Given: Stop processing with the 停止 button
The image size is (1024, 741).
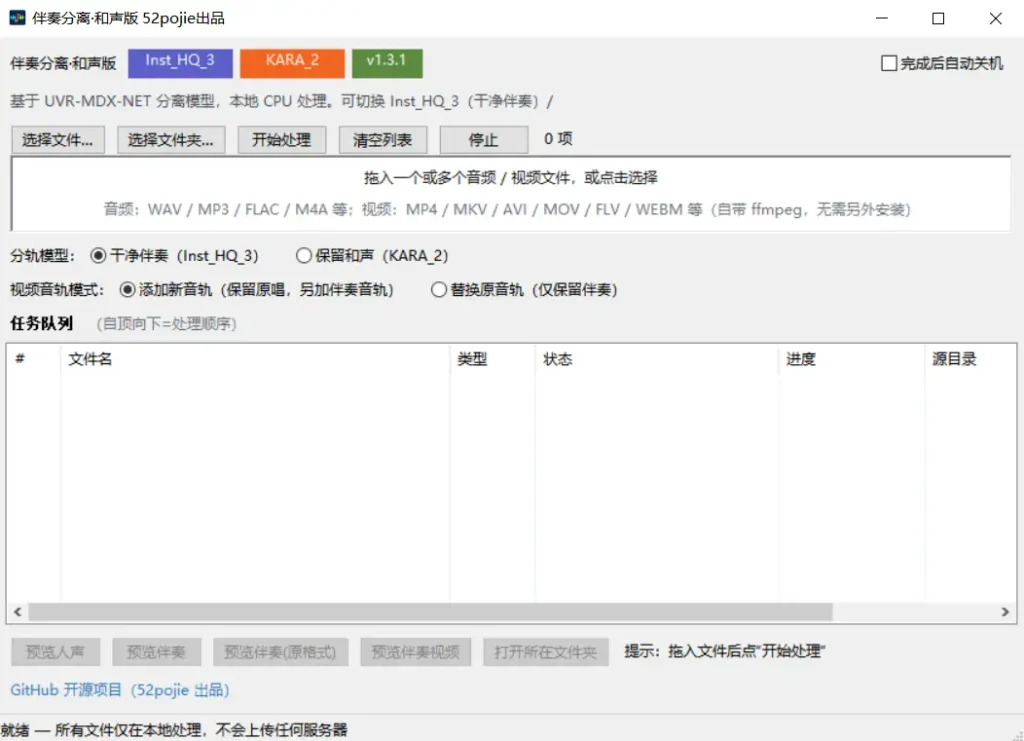Looking at the screenshot, I should point(484,140).
